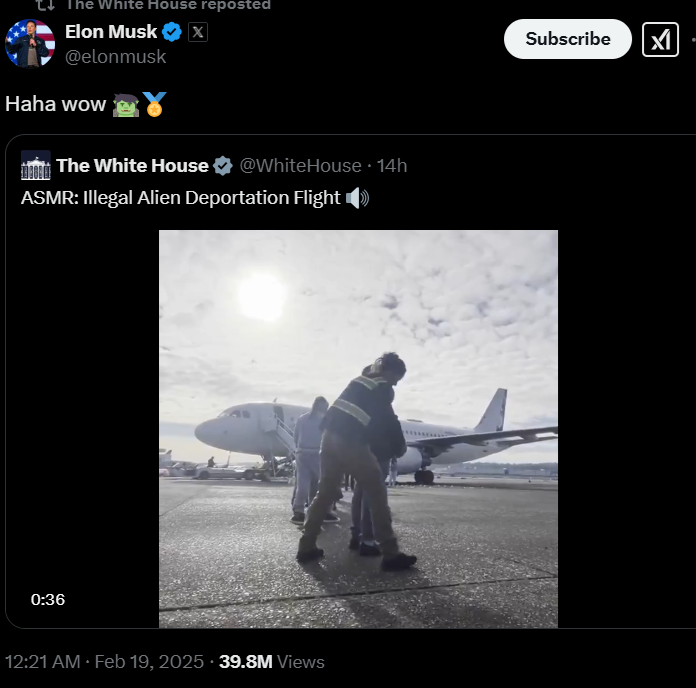Open the @elonmusk handle link
The width and height of the screenshot is (696, 688).
tap(115, 57)
